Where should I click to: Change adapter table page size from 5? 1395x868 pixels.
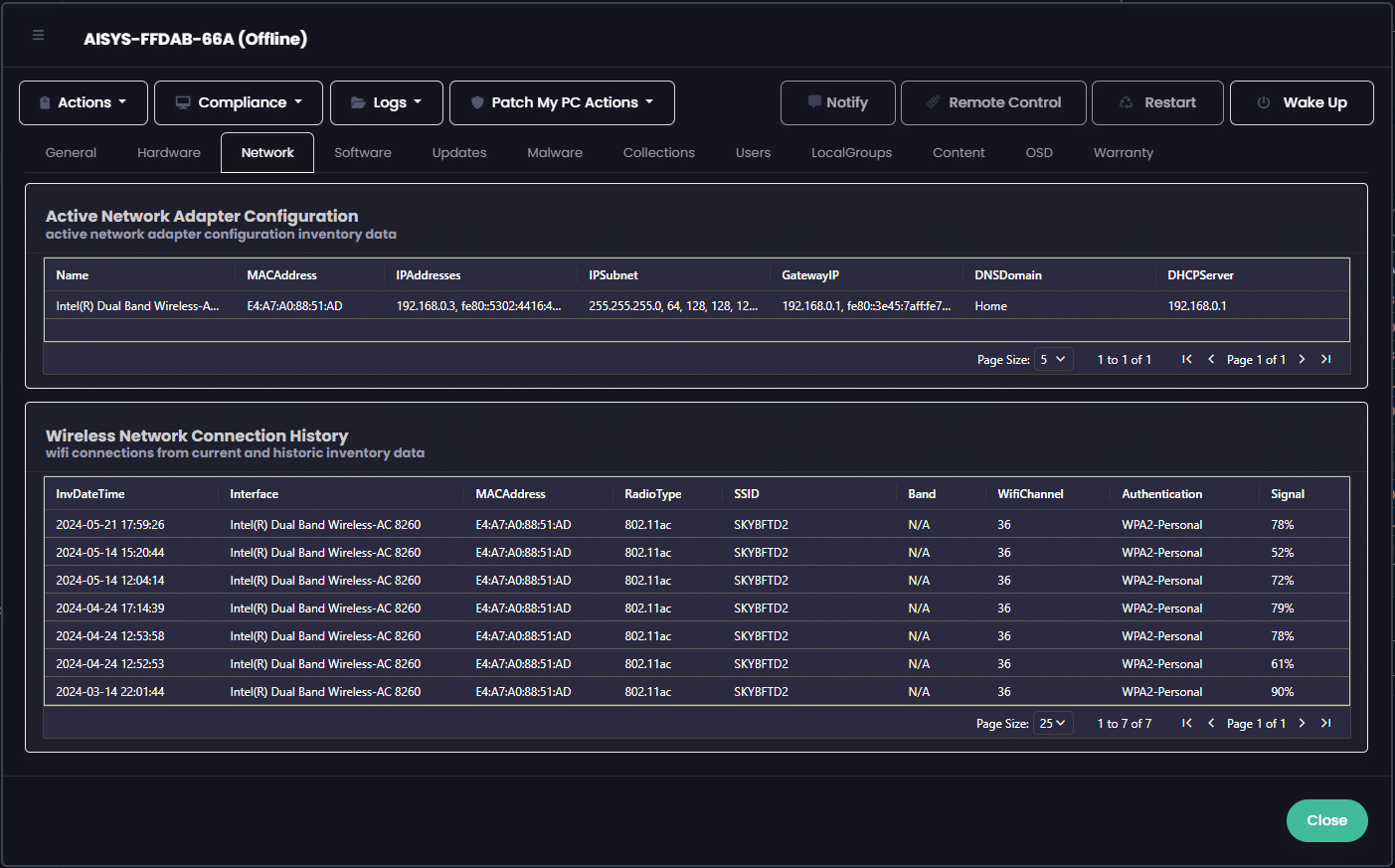pos(1053,359)
